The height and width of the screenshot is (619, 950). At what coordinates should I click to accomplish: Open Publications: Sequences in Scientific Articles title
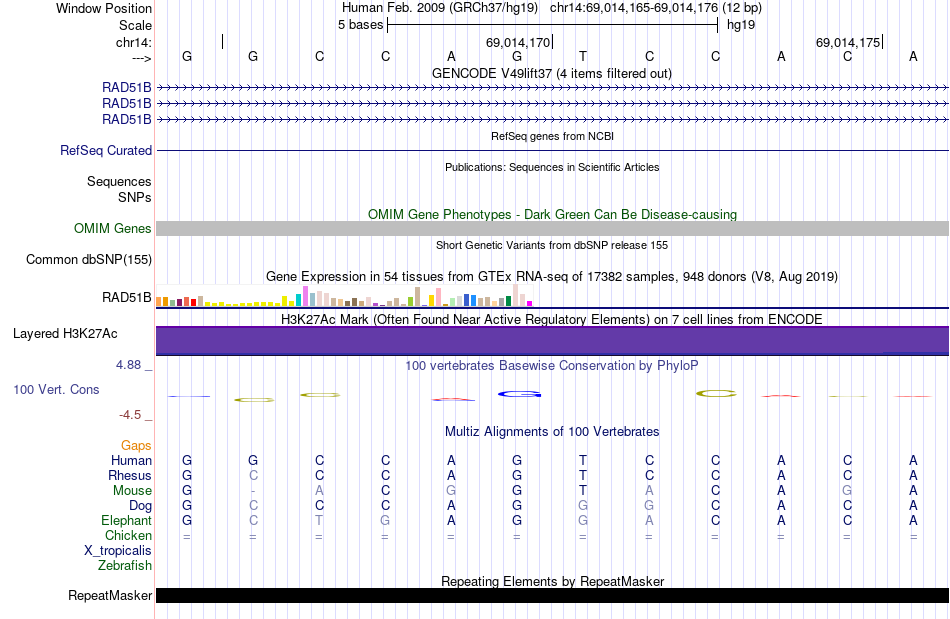[552, 167]
